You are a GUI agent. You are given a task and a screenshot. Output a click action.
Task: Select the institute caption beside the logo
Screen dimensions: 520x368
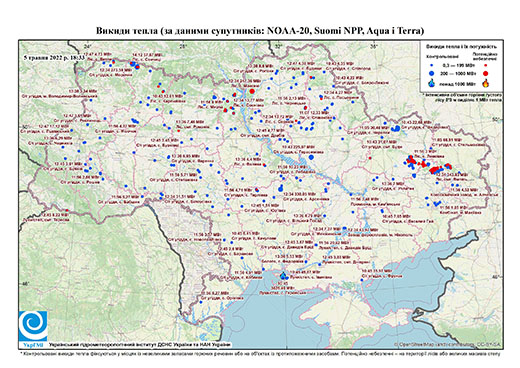(140, 345)
